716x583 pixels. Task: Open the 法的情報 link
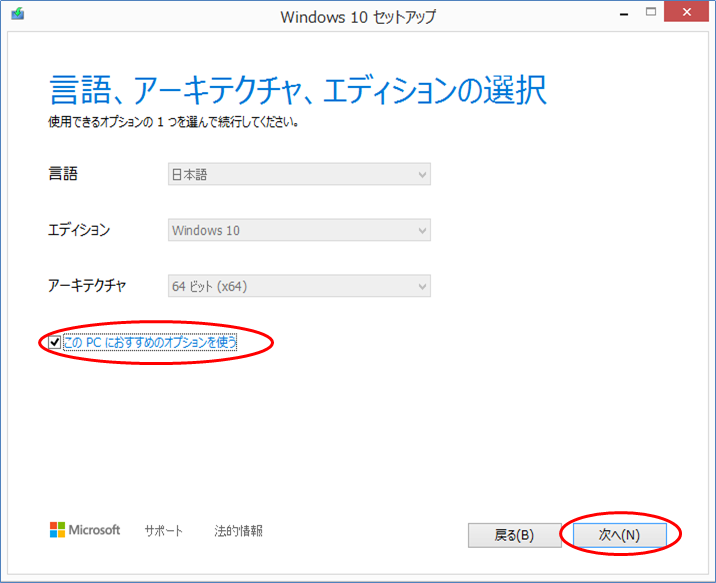tap(238, 530)
